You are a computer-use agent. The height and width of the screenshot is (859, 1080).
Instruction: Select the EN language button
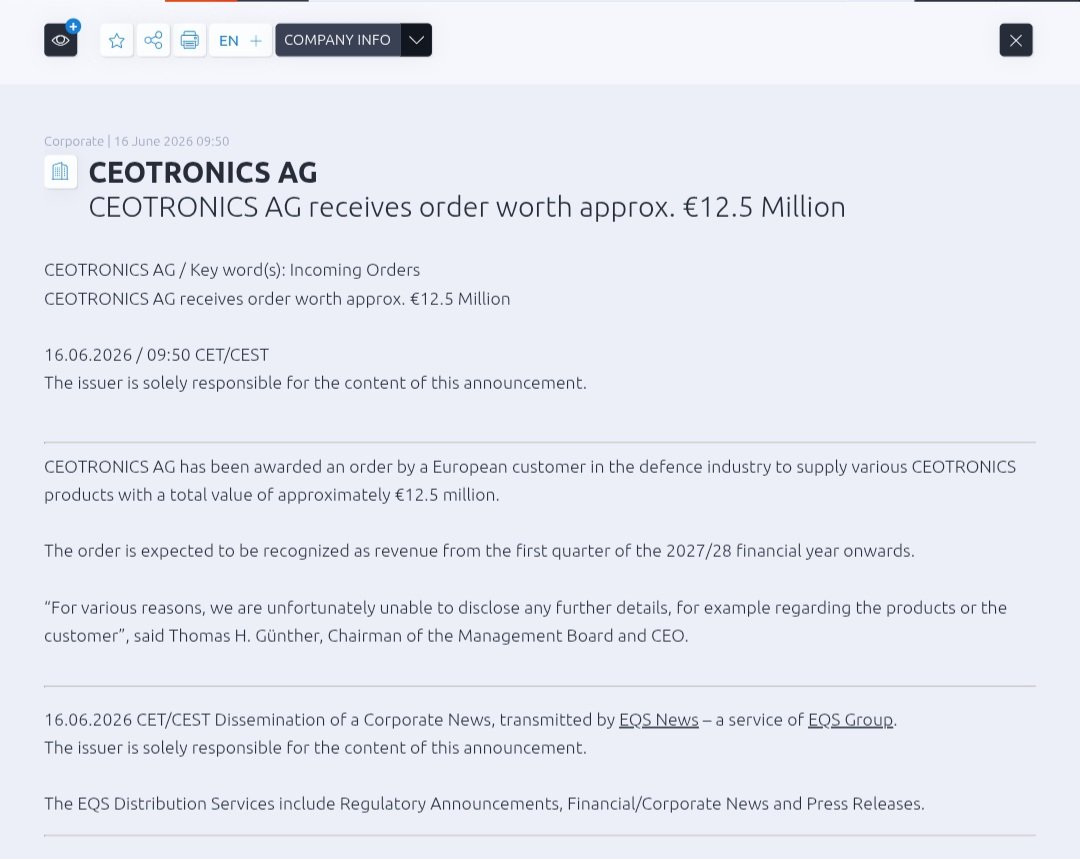(x=228, y=41)
